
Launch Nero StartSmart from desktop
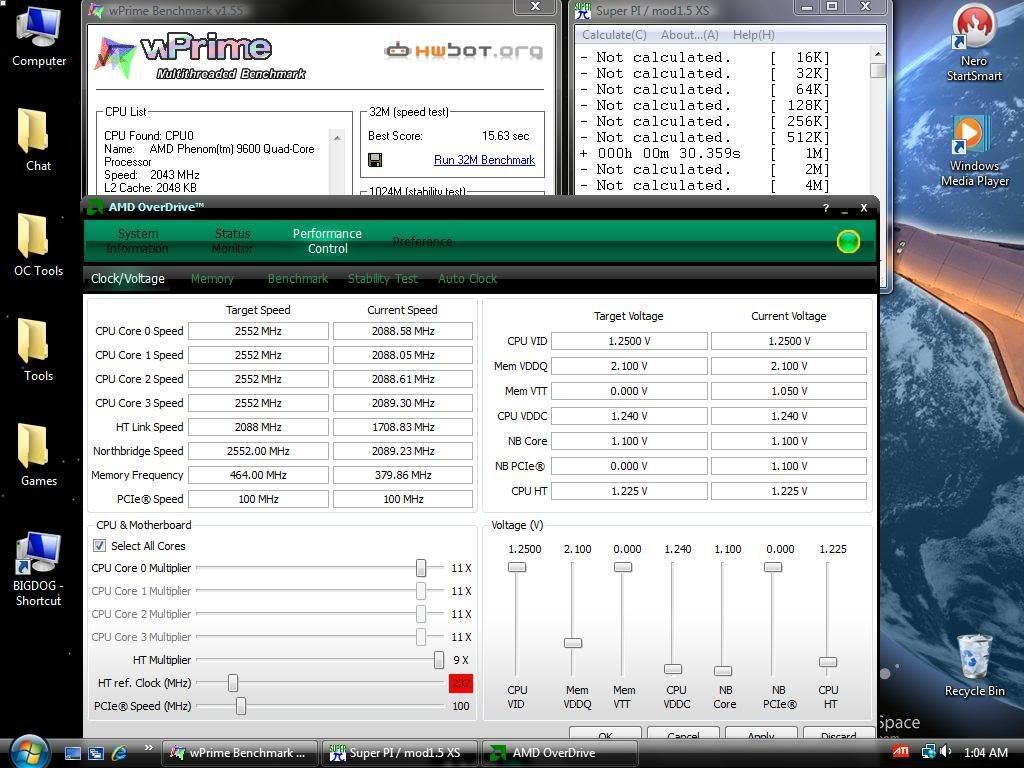974,42
